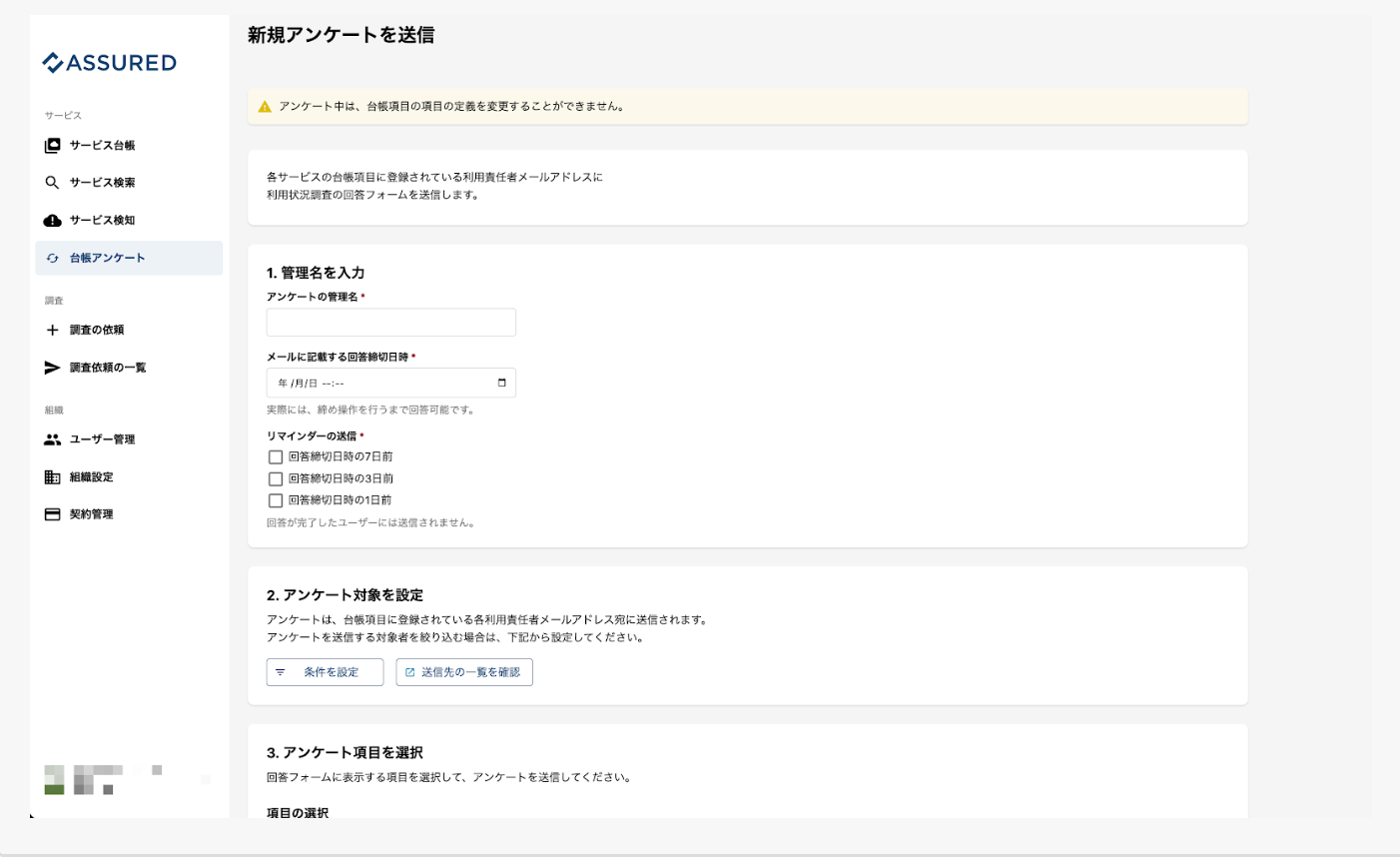Go to 契約管理 section
This screenshot has height=857, width=1400.
point(129,514)
